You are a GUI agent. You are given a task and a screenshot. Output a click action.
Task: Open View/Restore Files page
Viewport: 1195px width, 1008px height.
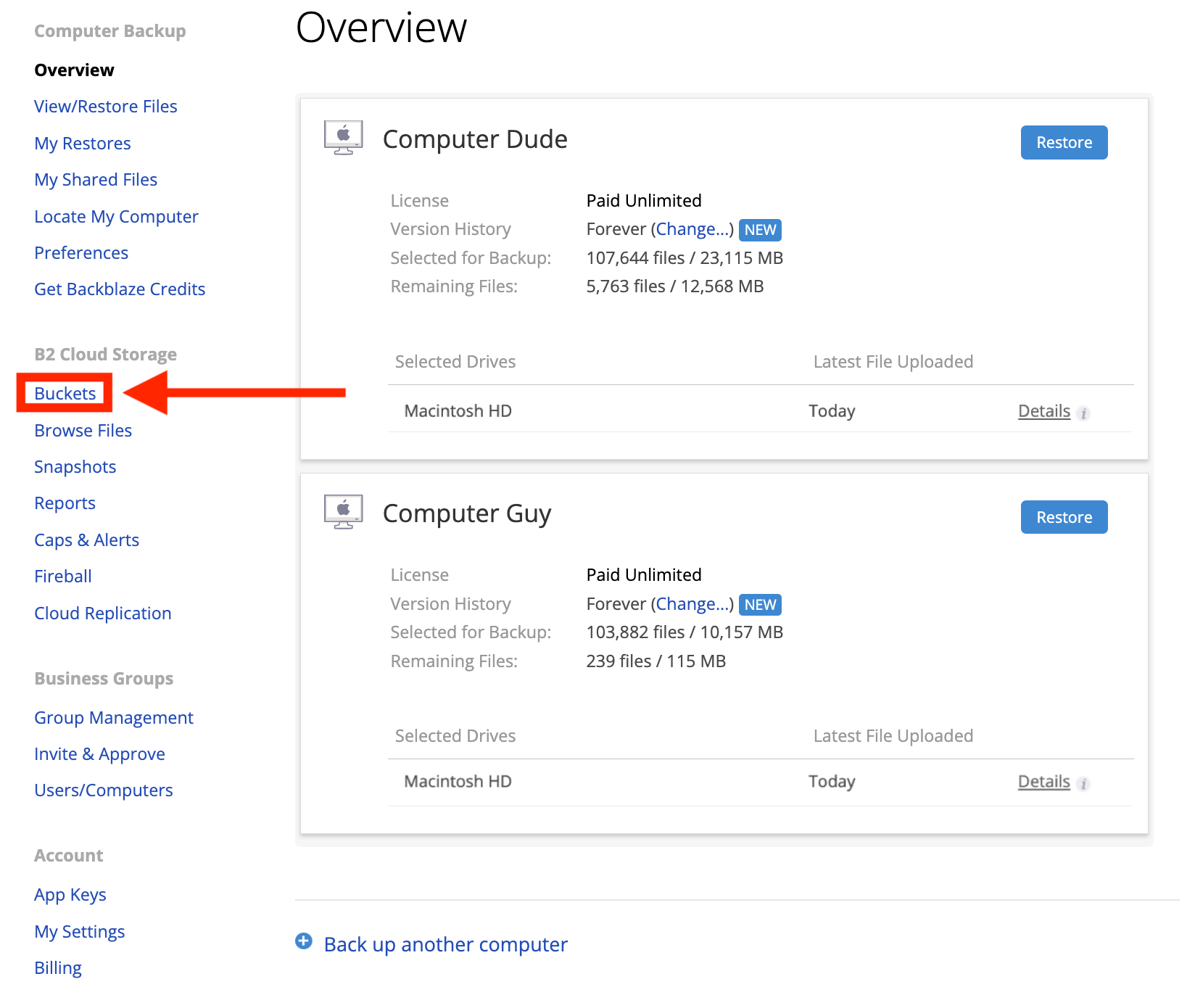click(x=106, y=107)
